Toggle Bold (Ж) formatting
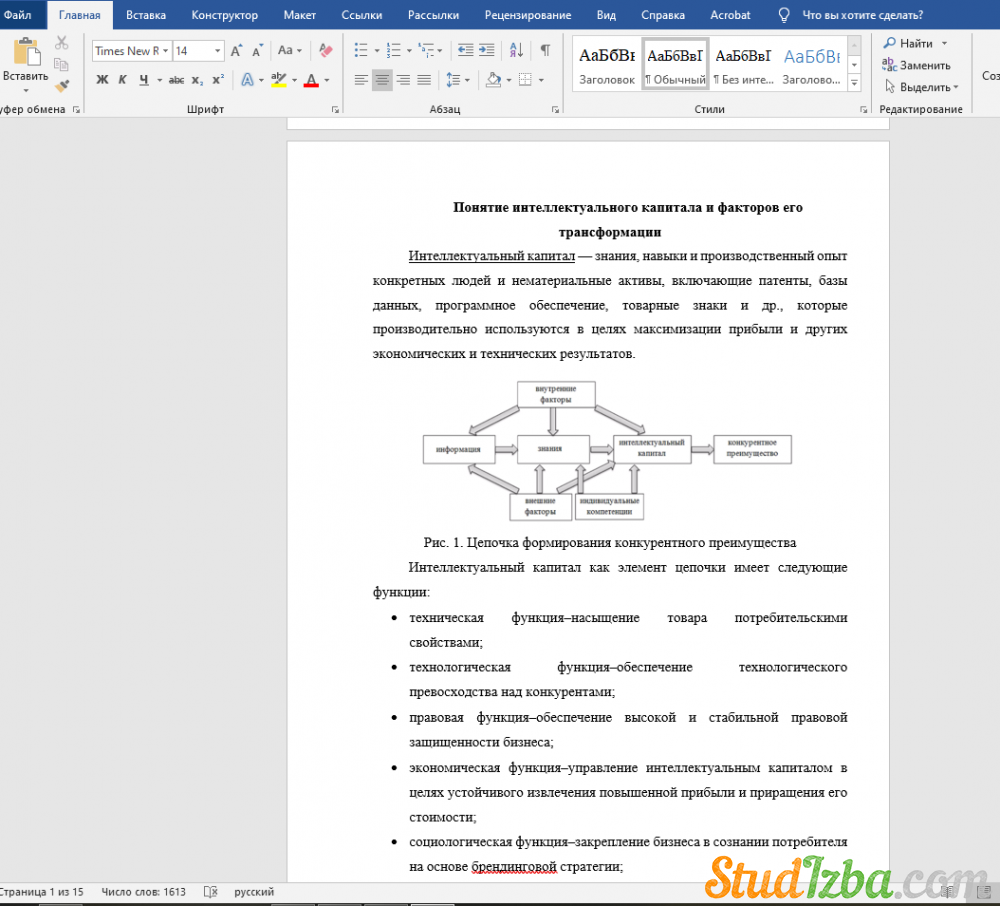The height and width of the screenshot is (906, 1000). [102, 80]
